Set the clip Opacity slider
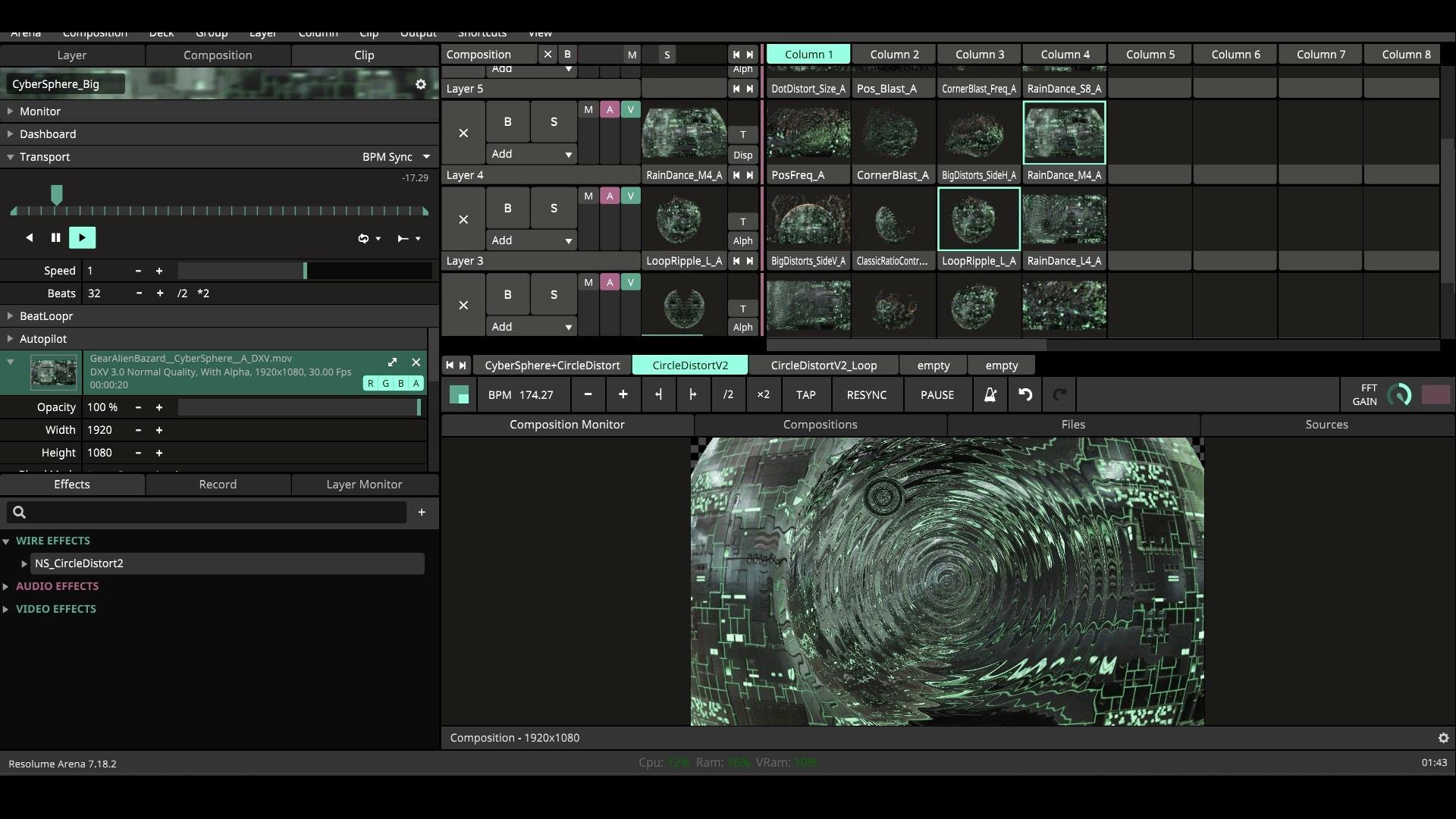1456x819 pixels. click(x=300, y=407)
